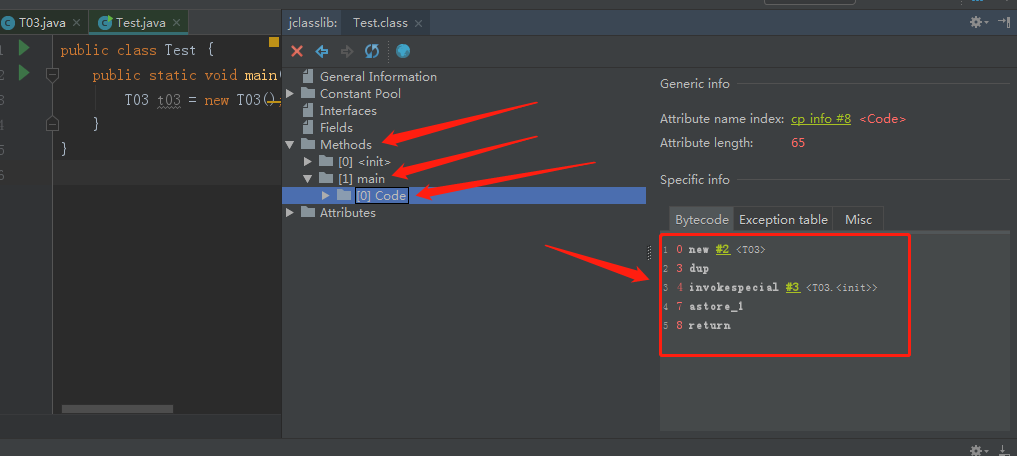The image size is (1017, 456).
Task: Expand the Attributes tree node
Action: (x=291, y=213)
